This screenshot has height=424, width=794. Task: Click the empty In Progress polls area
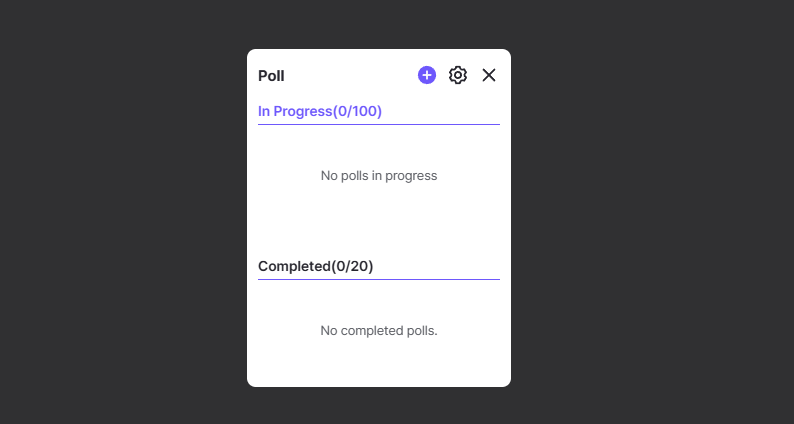point(379,205)
